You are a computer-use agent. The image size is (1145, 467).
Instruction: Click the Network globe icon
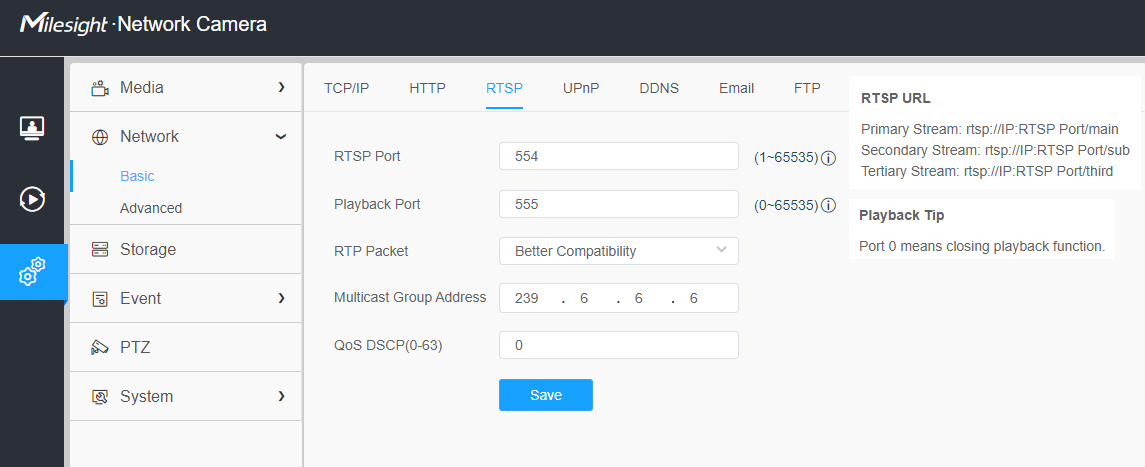pyautogui.click(x=99, y=137)
